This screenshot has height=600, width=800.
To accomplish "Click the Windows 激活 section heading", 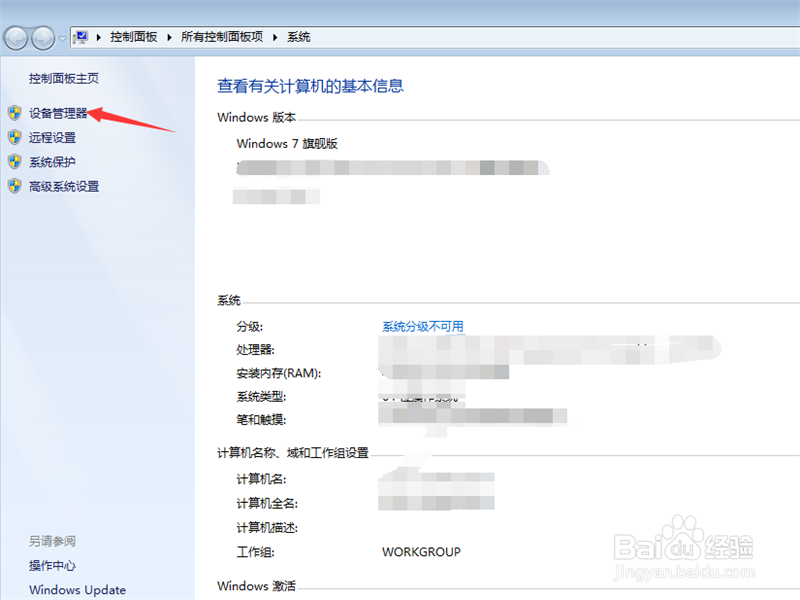I will pyautogui.click(x=257, y=586).
